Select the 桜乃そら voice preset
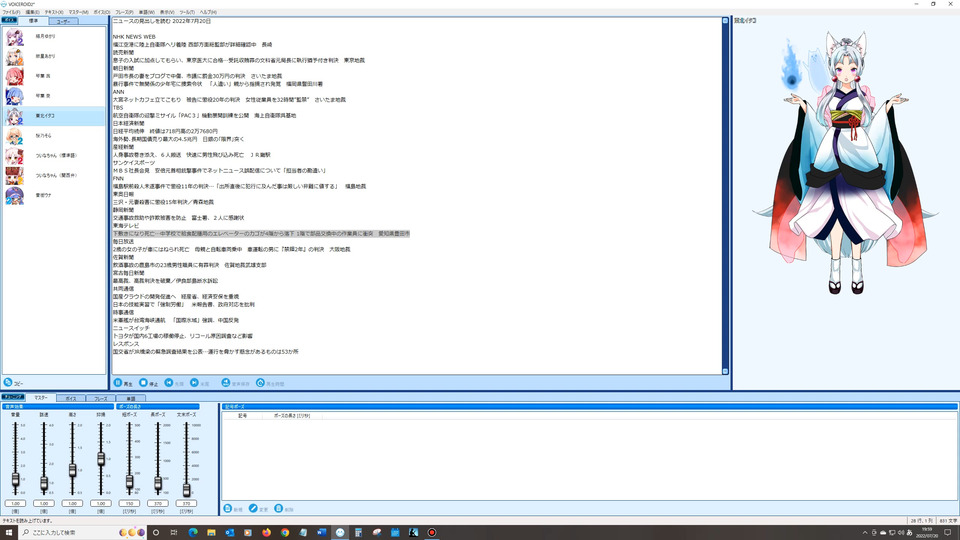960x540 pixels. click(x=54, y=136)
